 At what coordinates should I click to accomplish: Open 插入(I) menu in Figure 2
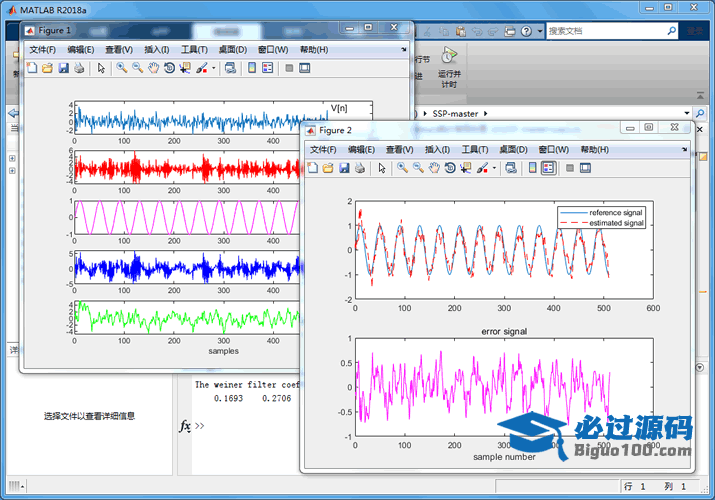437,149
